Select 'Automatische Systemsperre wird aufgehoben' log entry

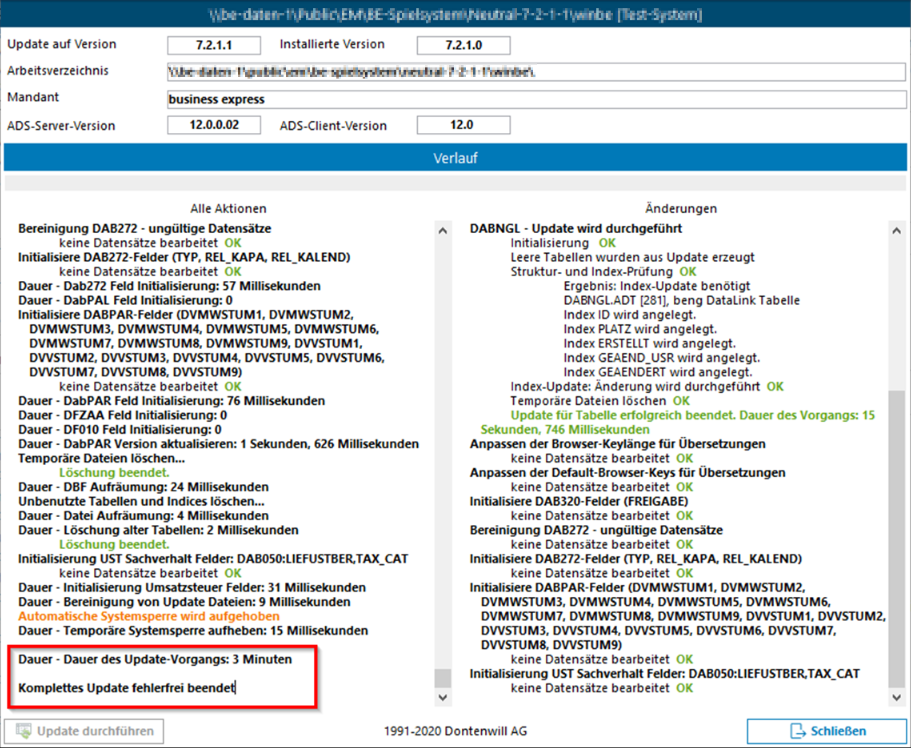[x=148, y=617]
